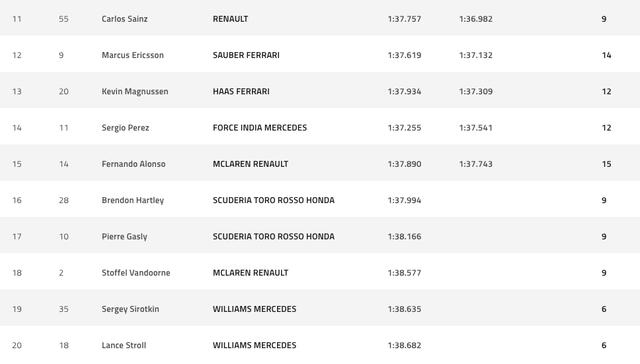
Task: Select Marcus Ericsson's driver name
Action: point(133,55)
